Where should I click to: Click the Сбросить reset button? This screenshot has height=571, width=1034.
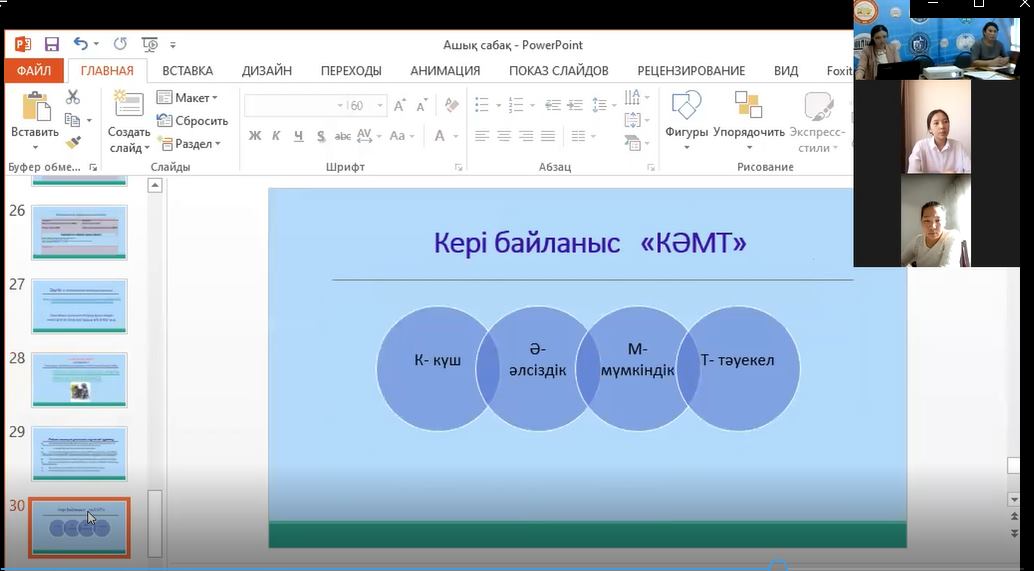tap(193, 121)
